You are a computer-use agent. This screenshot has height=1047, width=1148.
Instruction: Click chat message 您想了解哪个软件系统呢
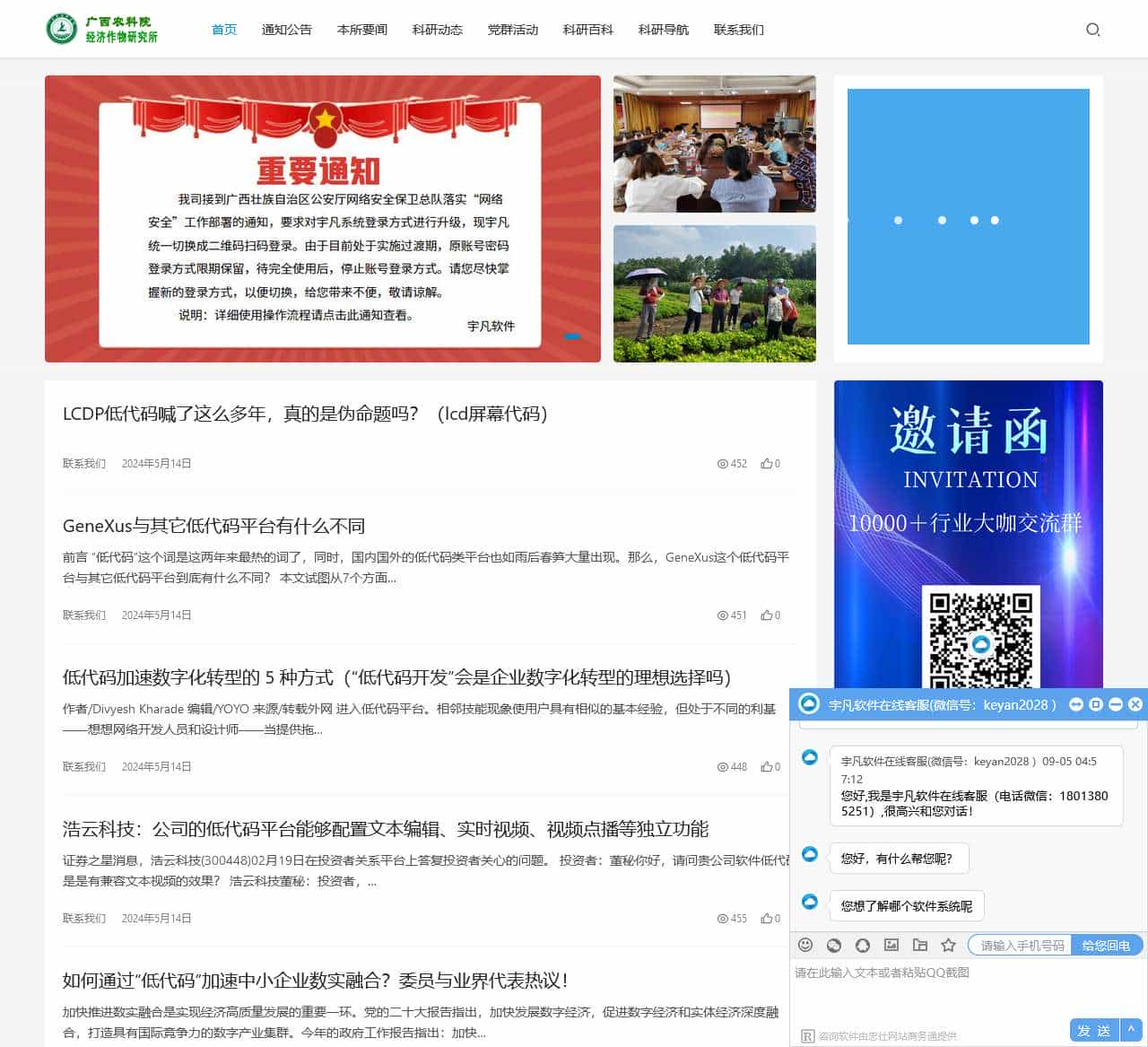pyautogui.click(x=907, y=906)
